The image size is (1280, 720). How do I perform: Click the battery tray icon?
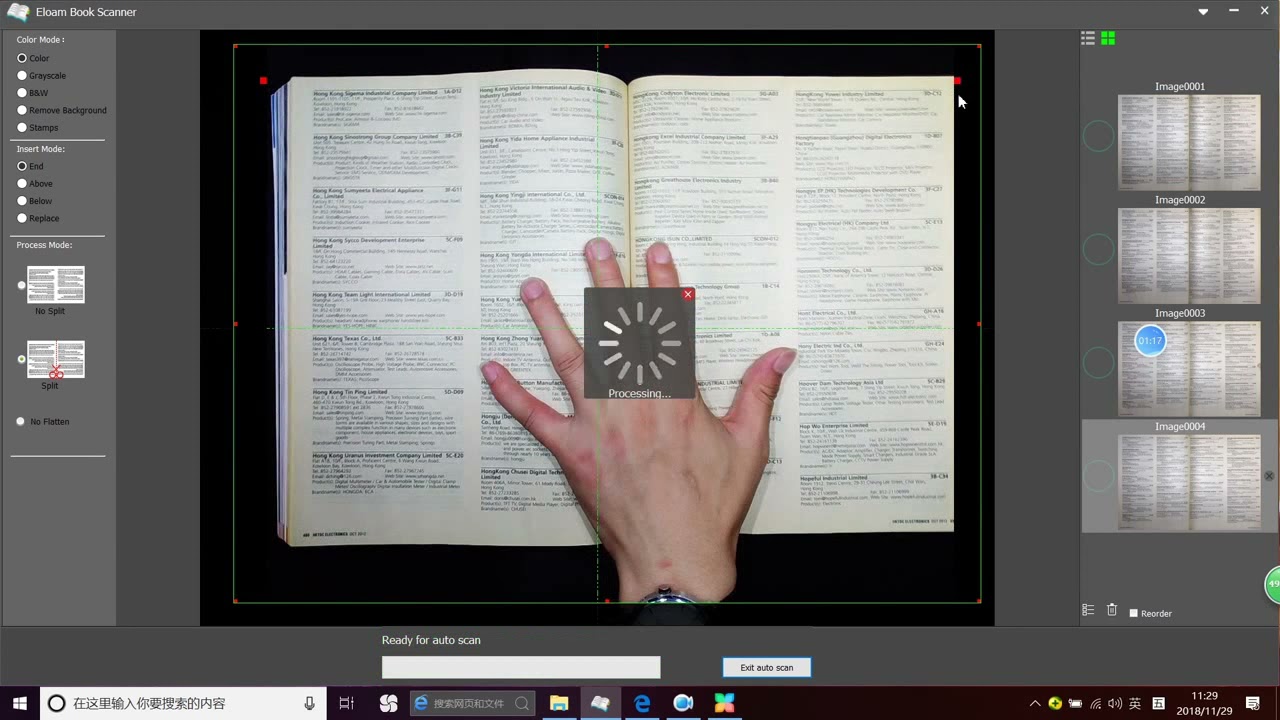1076,703
